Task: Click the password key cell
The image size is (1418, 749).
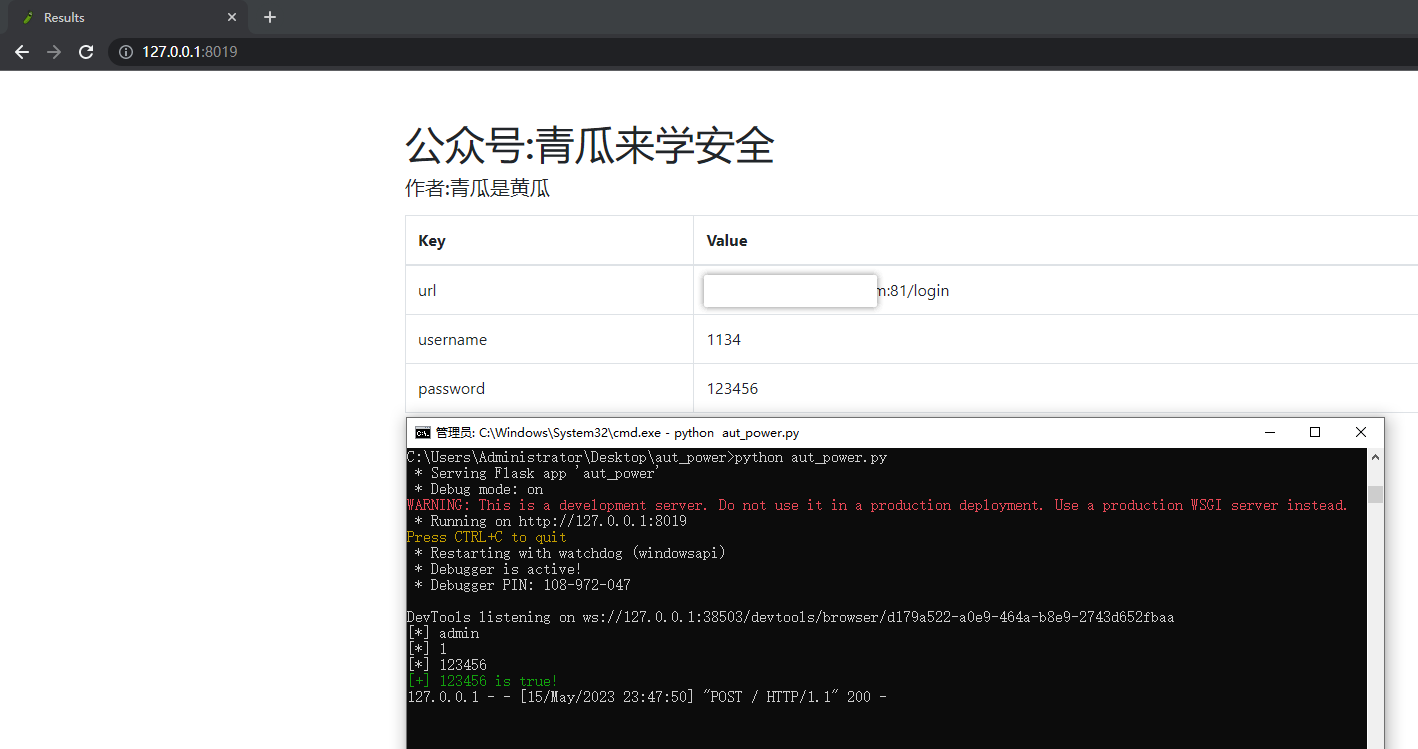Action: (x=549, y=388)
